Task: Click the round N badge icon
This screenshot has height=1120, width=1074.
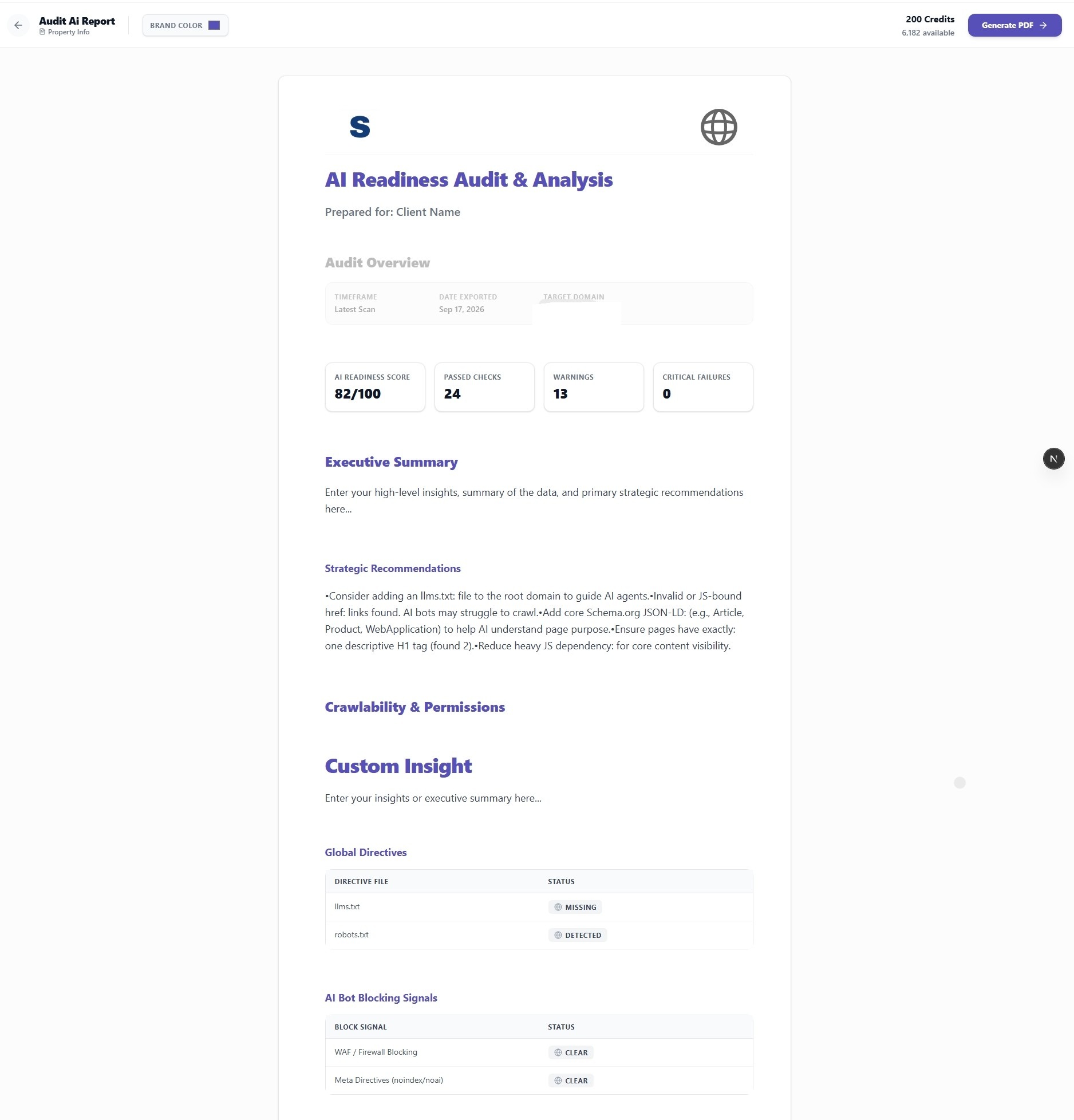Action: click(1053, 459)
